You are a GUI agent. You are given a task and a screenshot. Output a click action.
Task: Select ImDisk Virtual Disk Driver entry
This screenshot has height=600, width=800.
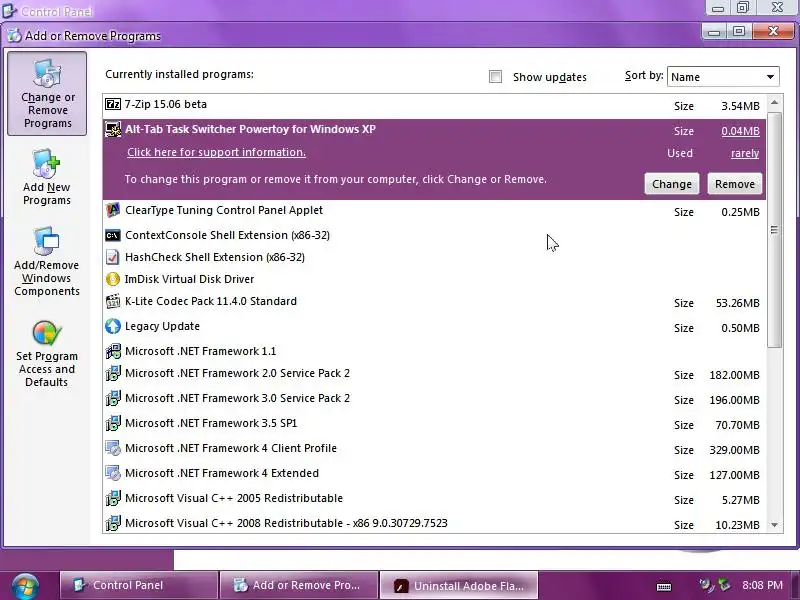click(x=434, y=279)
